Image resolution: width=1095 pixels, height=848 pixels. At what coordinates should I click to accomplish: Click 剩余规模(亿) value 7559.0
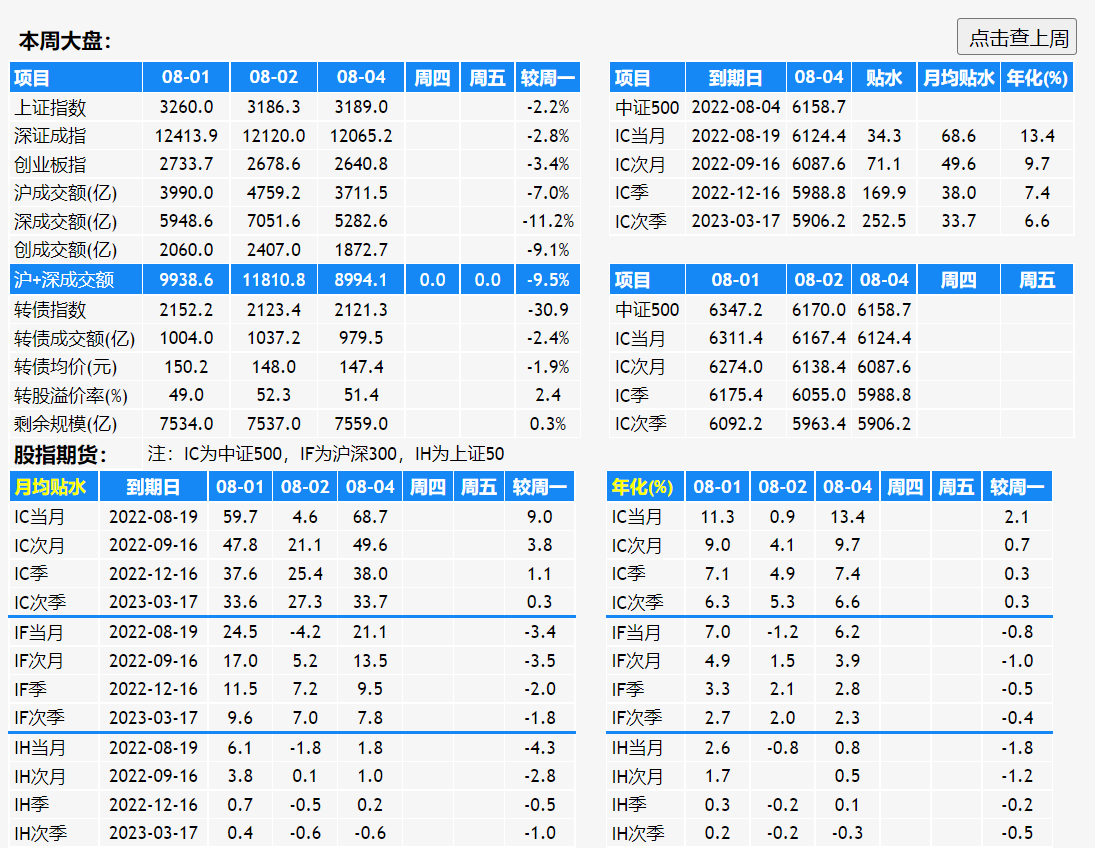tap(361, 424)
